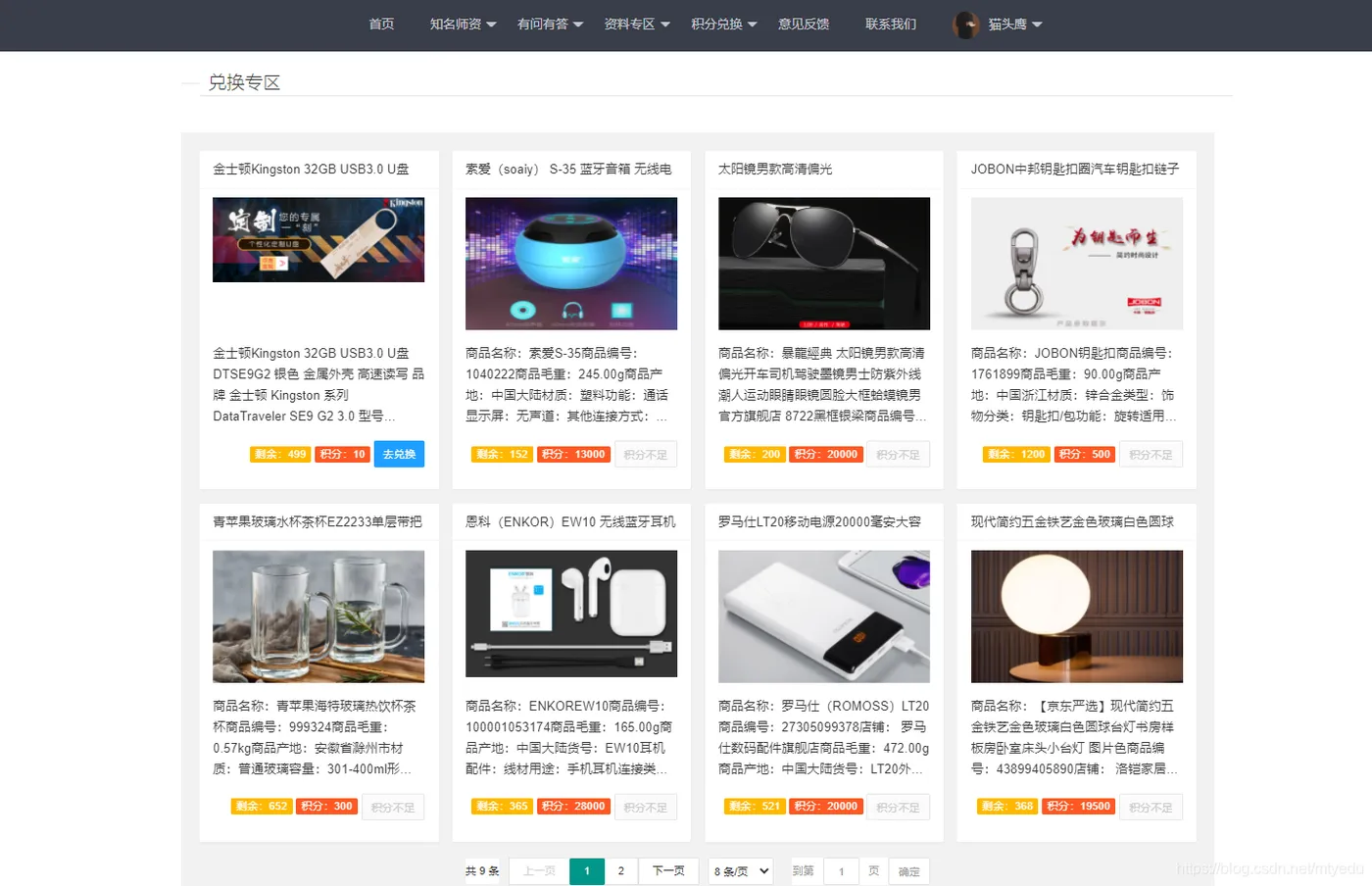The height and width of the screenshot is (886, 1372).
Task: Open the 联系我们 contact page
Action: pos(891,25)
